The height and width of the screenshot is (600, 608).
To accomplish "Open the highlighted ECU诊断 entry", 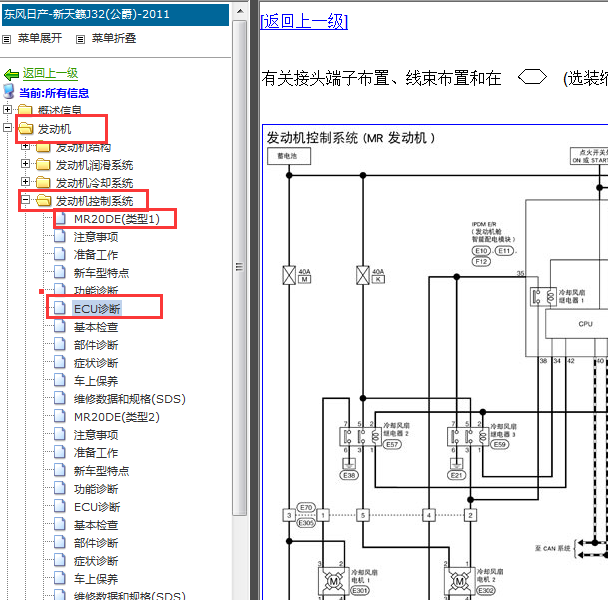I will 97,309.
